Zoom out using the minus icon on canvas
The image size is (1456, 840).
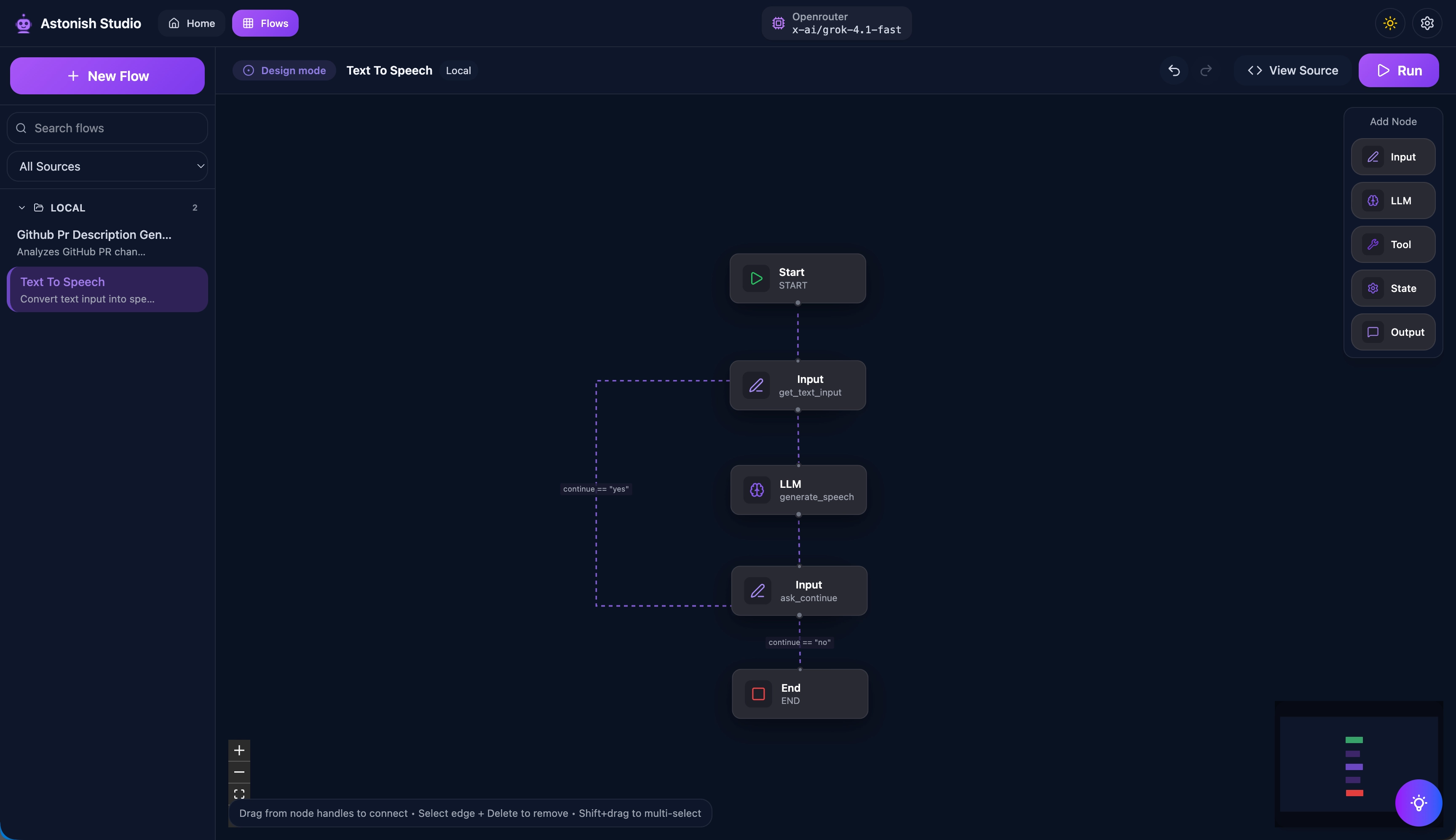(x=239, y=772)
